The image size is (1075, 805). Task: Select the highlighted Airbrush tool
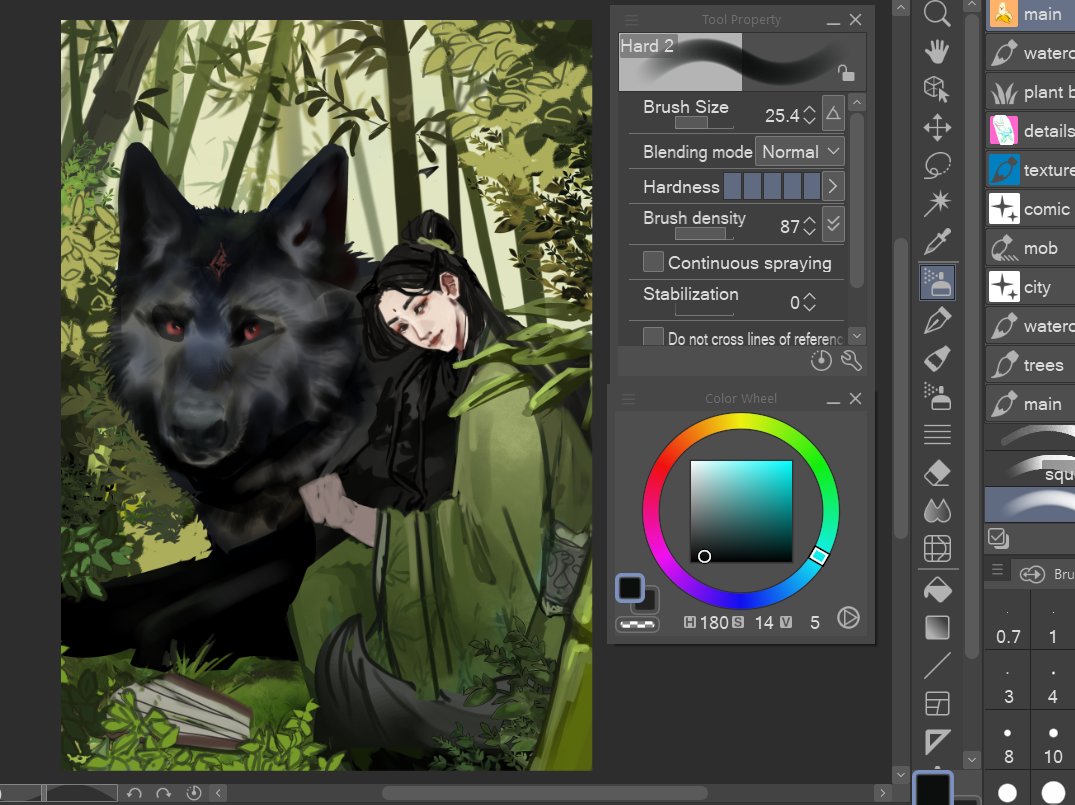click(x=937, y=282)
